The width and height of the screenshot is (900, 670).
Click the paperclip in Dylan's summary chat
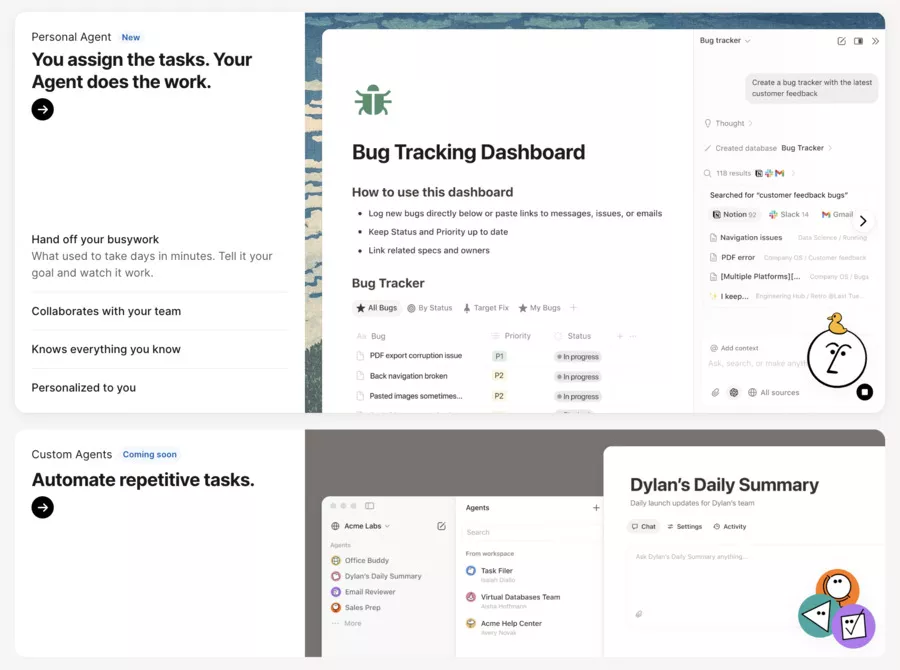tap(638, 614)
